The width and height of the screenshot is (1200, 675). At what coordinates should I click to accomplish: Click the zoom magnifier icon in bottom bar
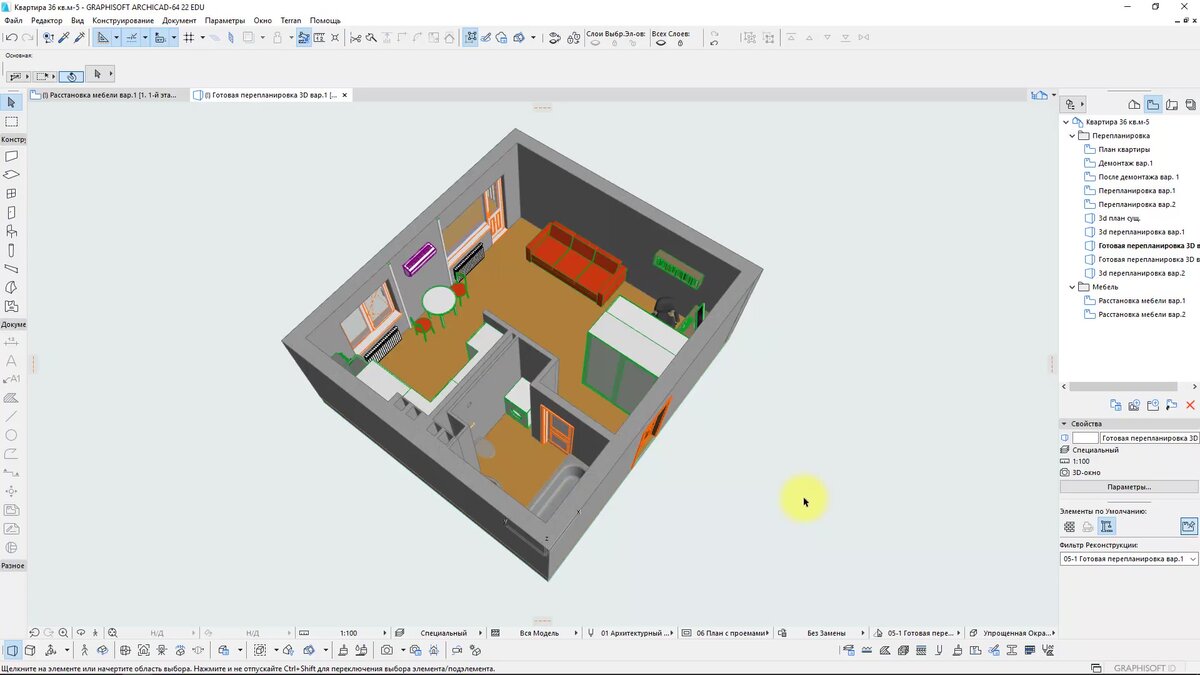point(63,633)
